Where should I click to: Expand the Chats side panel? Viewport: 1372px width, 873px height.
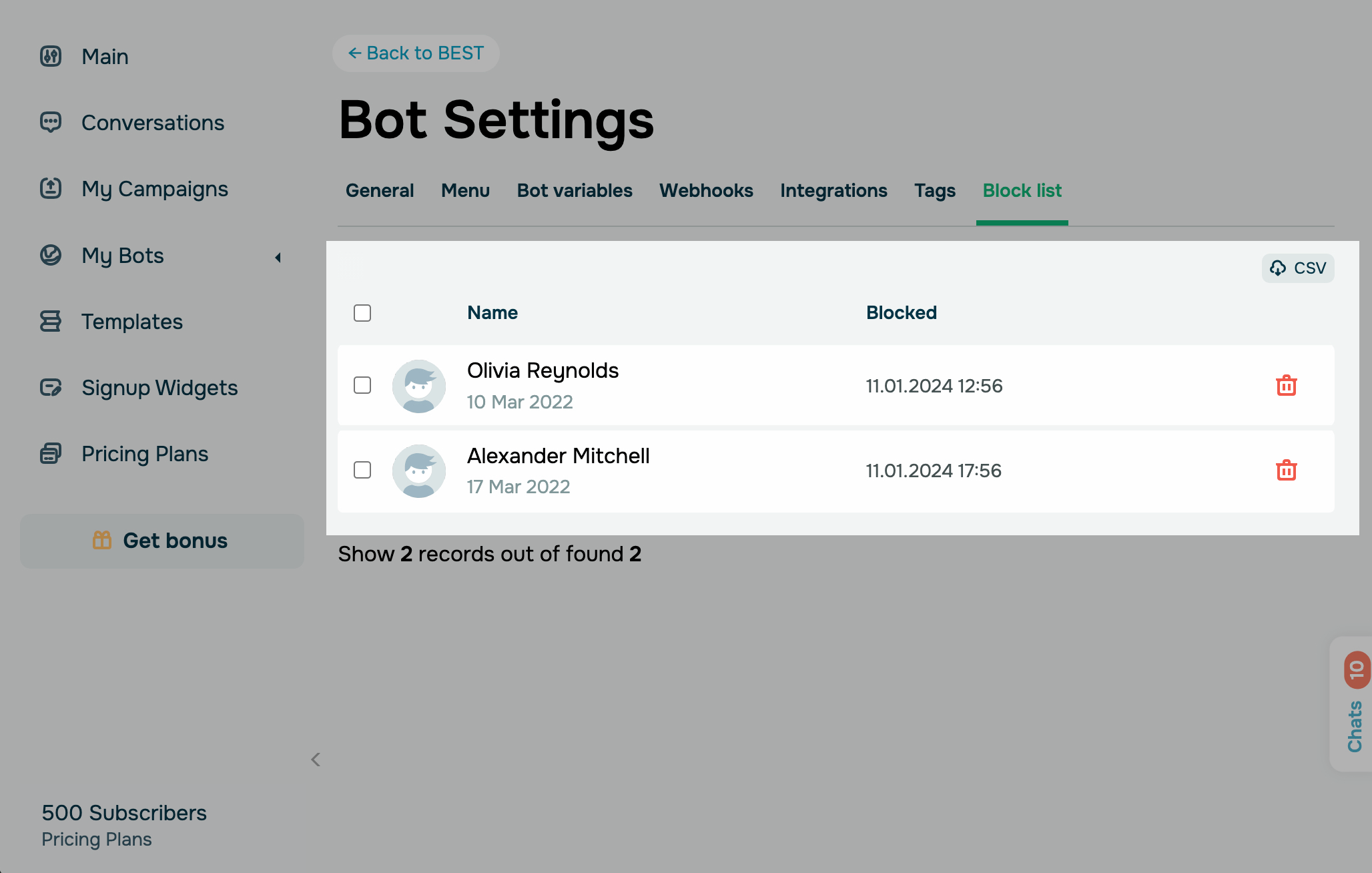(x=1354, y=704)
